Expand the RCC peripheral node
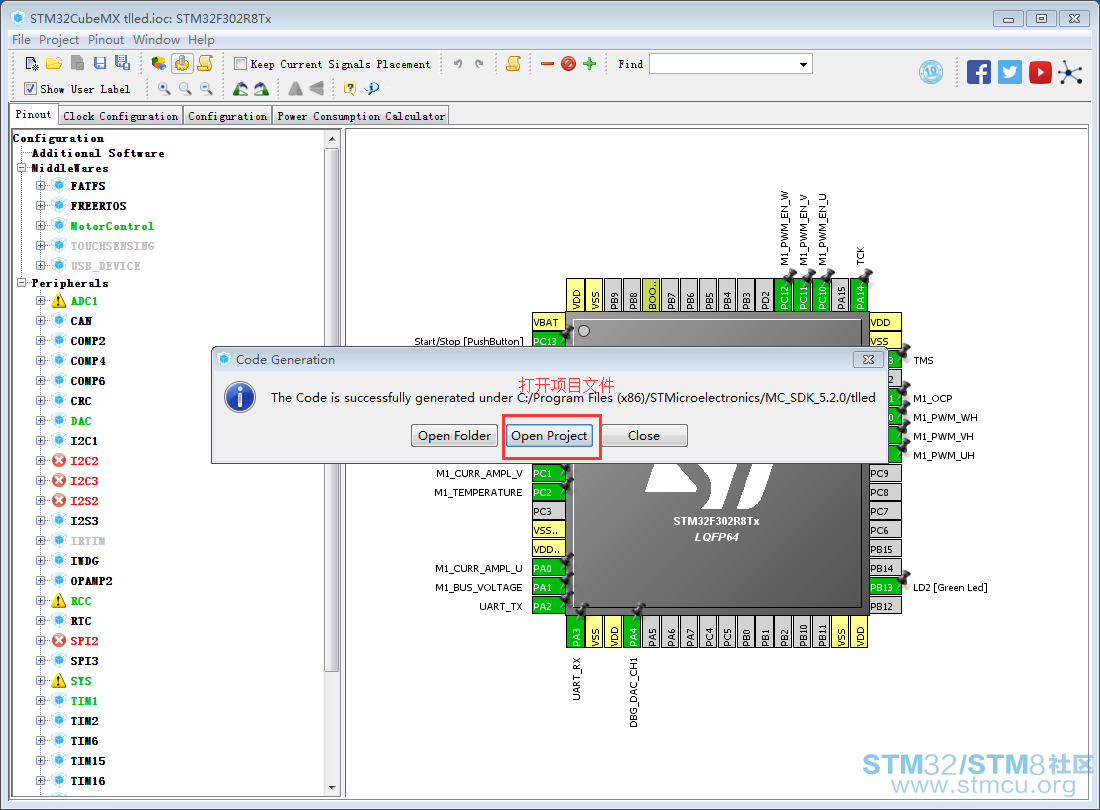This screenshot has width=1100, height=810. (41, 601)
